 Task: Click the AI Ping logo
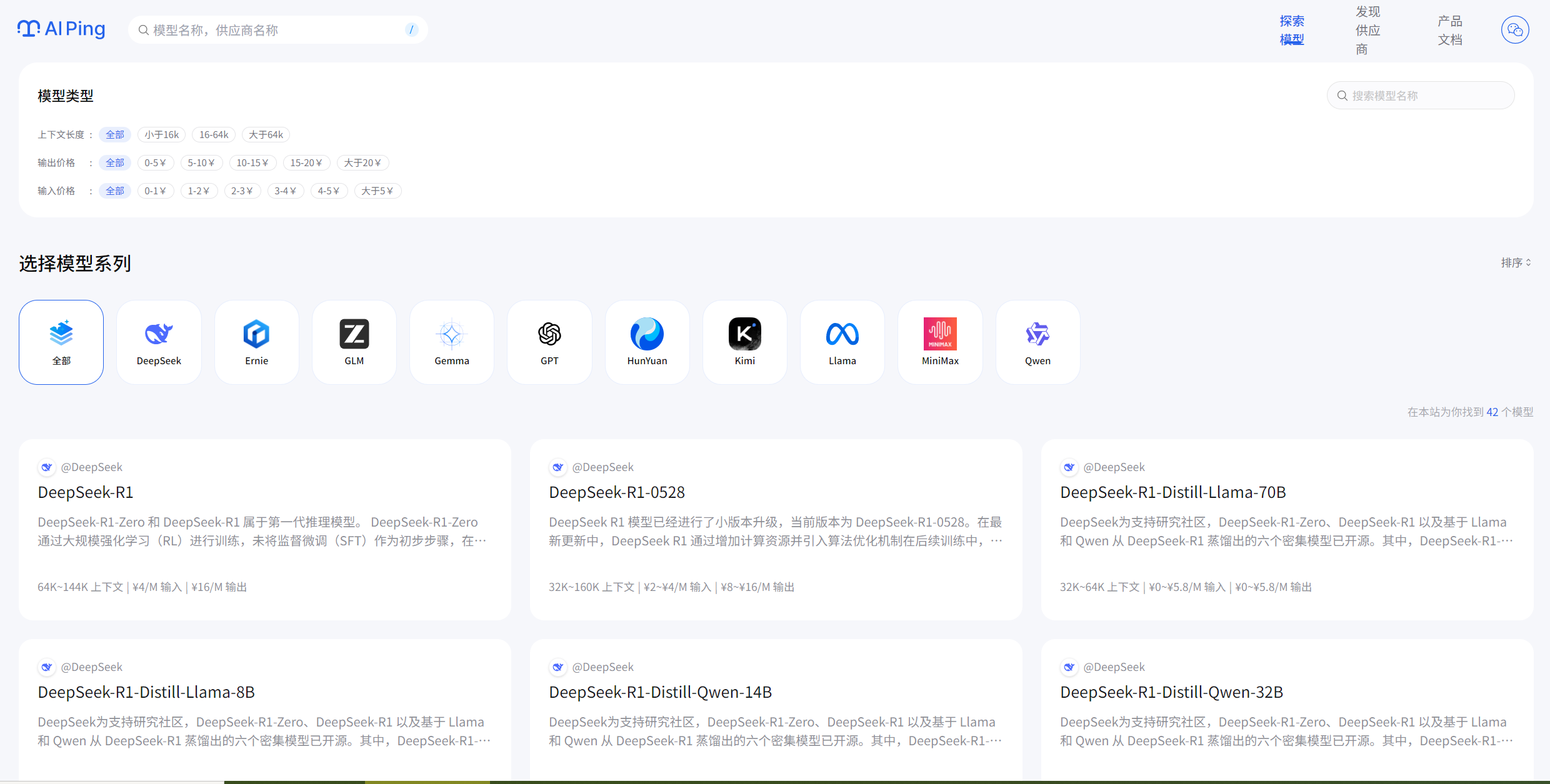coord(61,29)
